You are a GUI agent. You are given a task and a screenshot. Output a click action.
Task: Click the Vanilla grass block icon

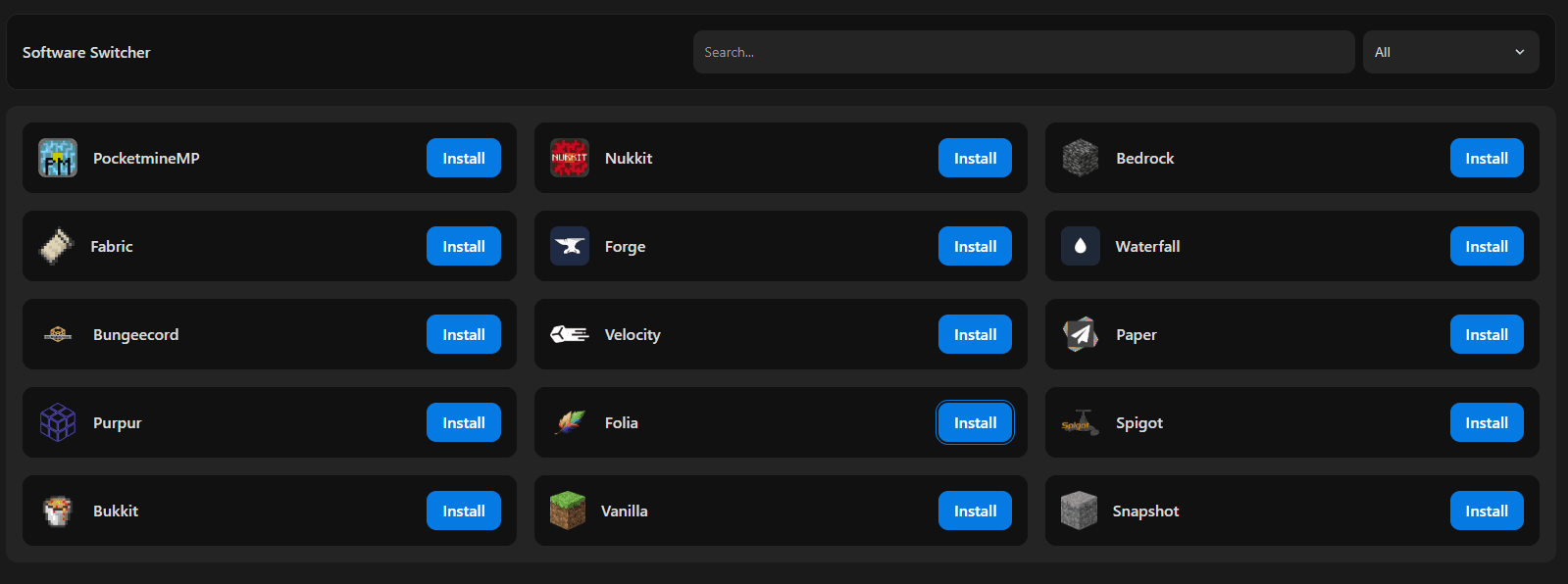(x=568, y=511)
